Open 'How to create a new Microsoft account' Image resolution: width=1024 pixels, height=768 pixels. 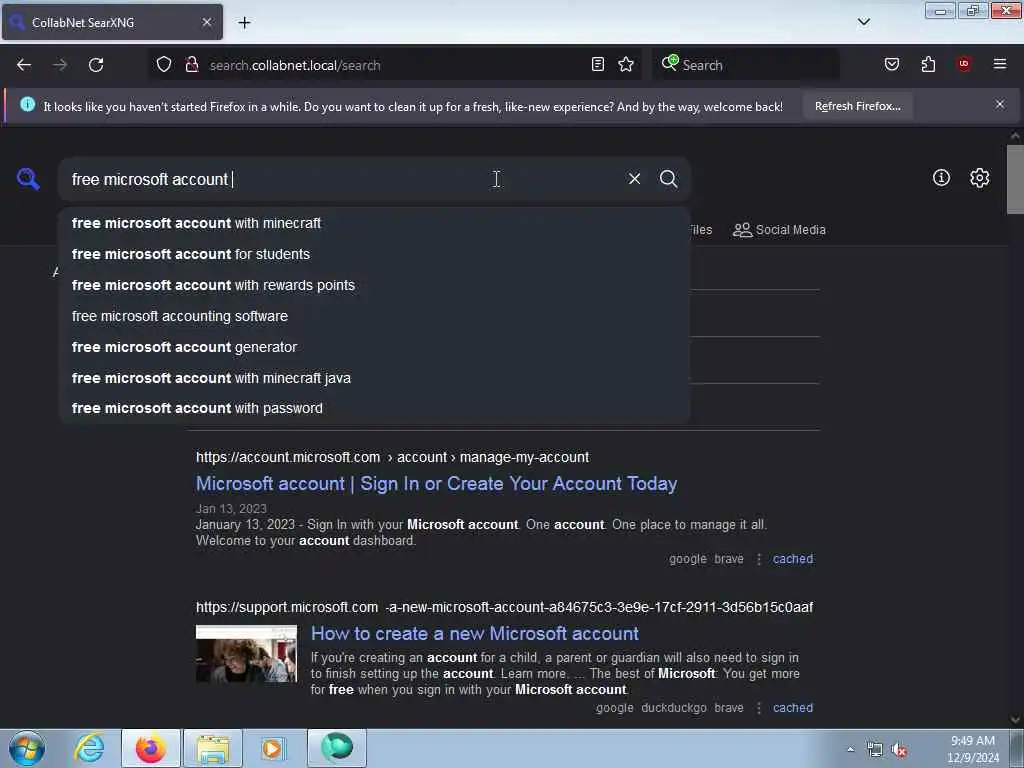click(x=475, y=633)
